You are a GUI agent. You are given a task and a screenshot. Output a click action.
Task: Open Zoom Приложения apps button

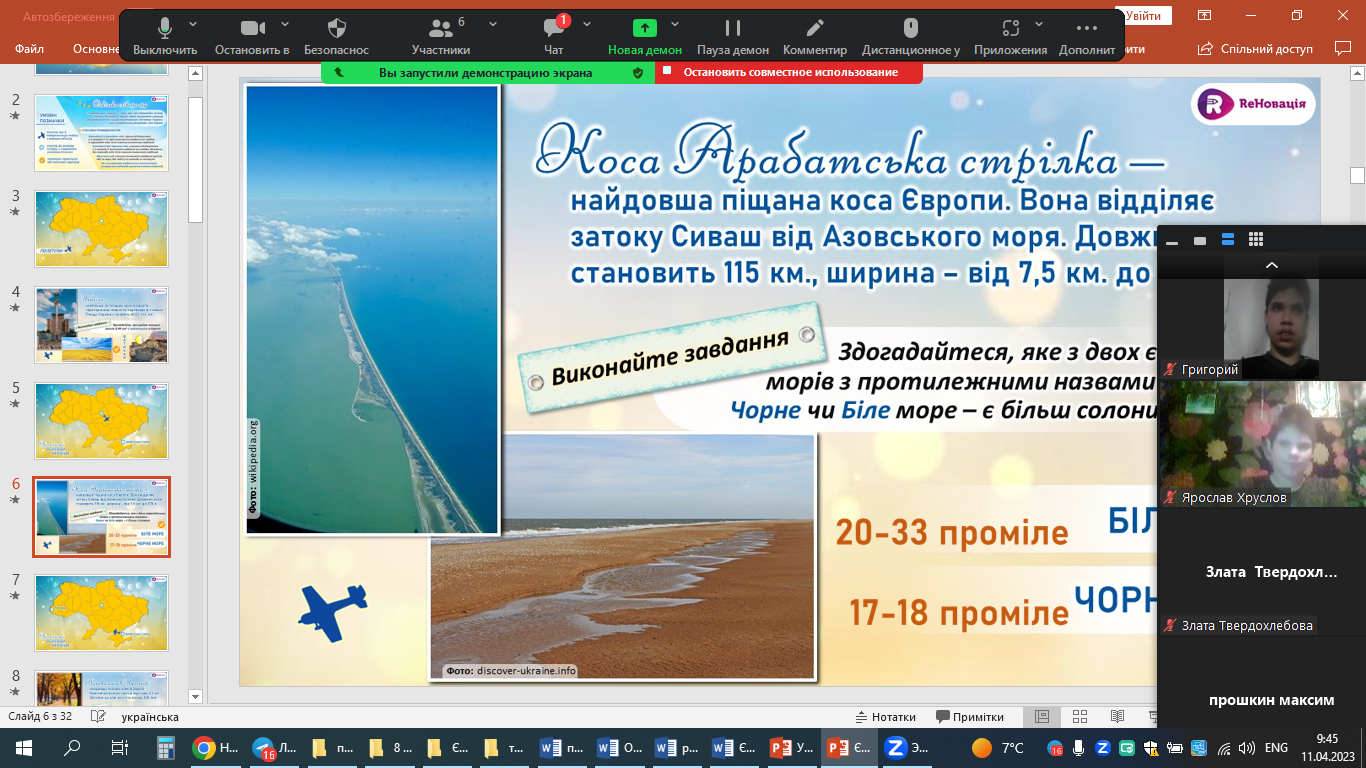coord(1010,36)
